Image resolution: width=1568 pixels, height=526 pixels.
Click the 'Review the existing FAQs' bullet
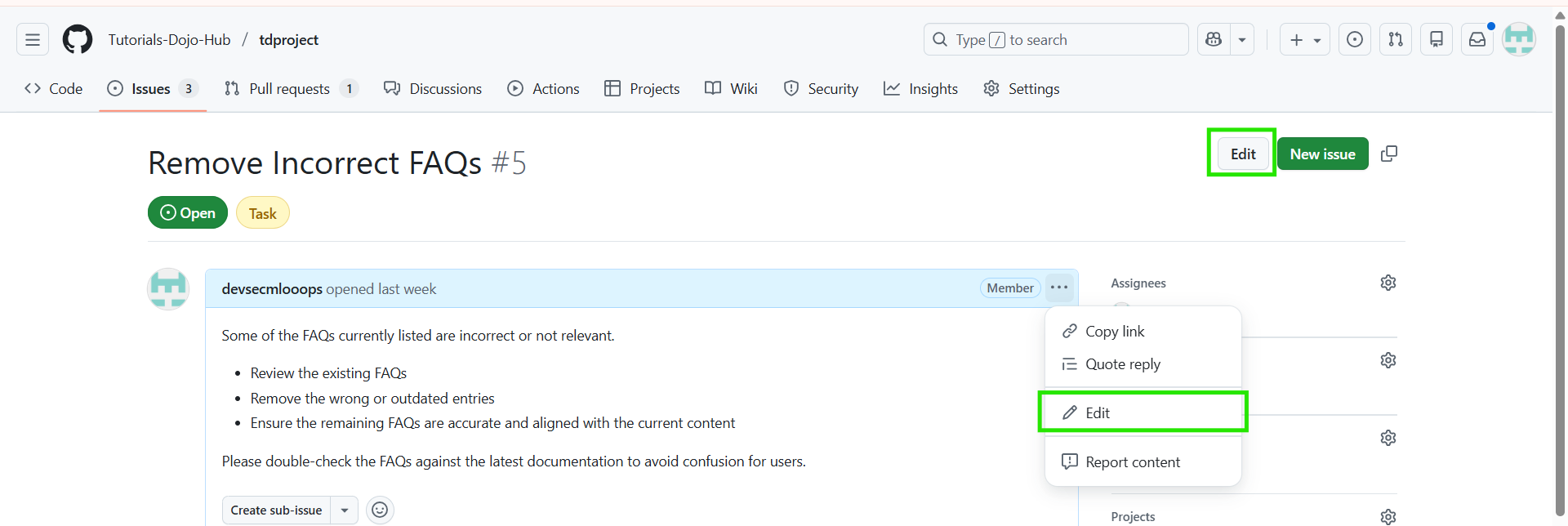[x=328, y=373]
